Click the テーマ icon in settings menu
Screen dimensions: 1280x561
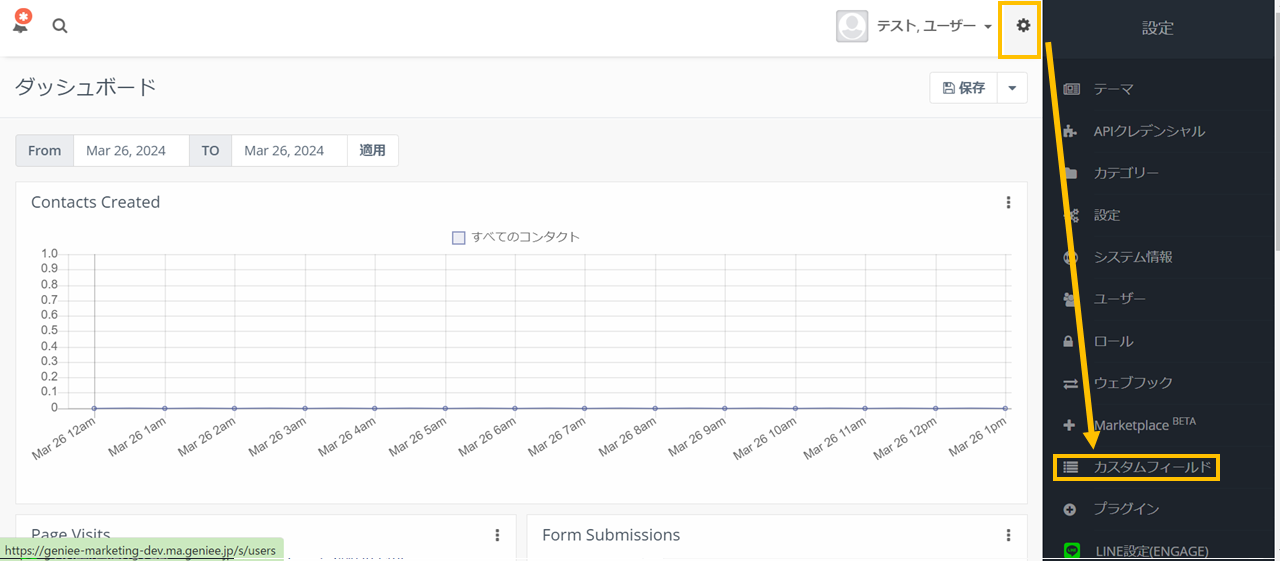click(x=1071, y=89)
